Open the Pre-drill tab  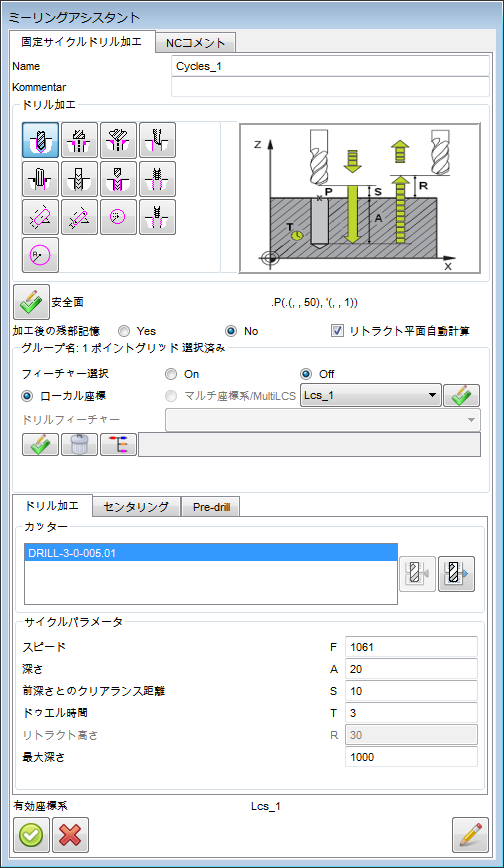pyautogui.click(x=211, y=507)
